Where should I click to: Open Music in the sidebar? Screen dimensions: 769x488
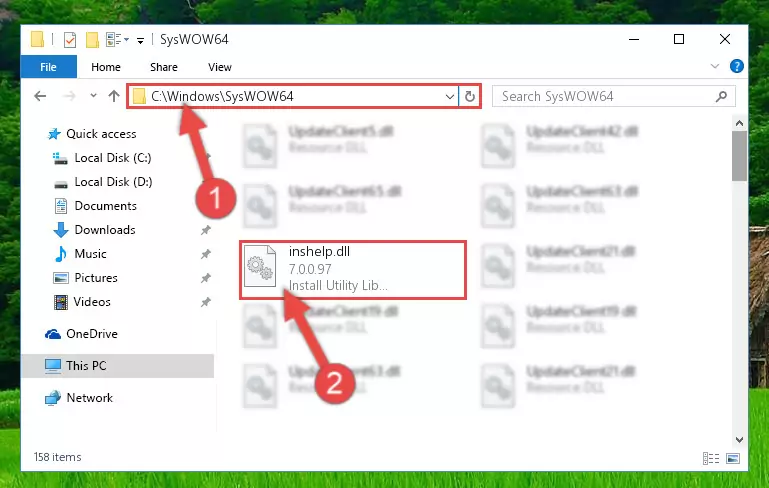coord(90,254)
